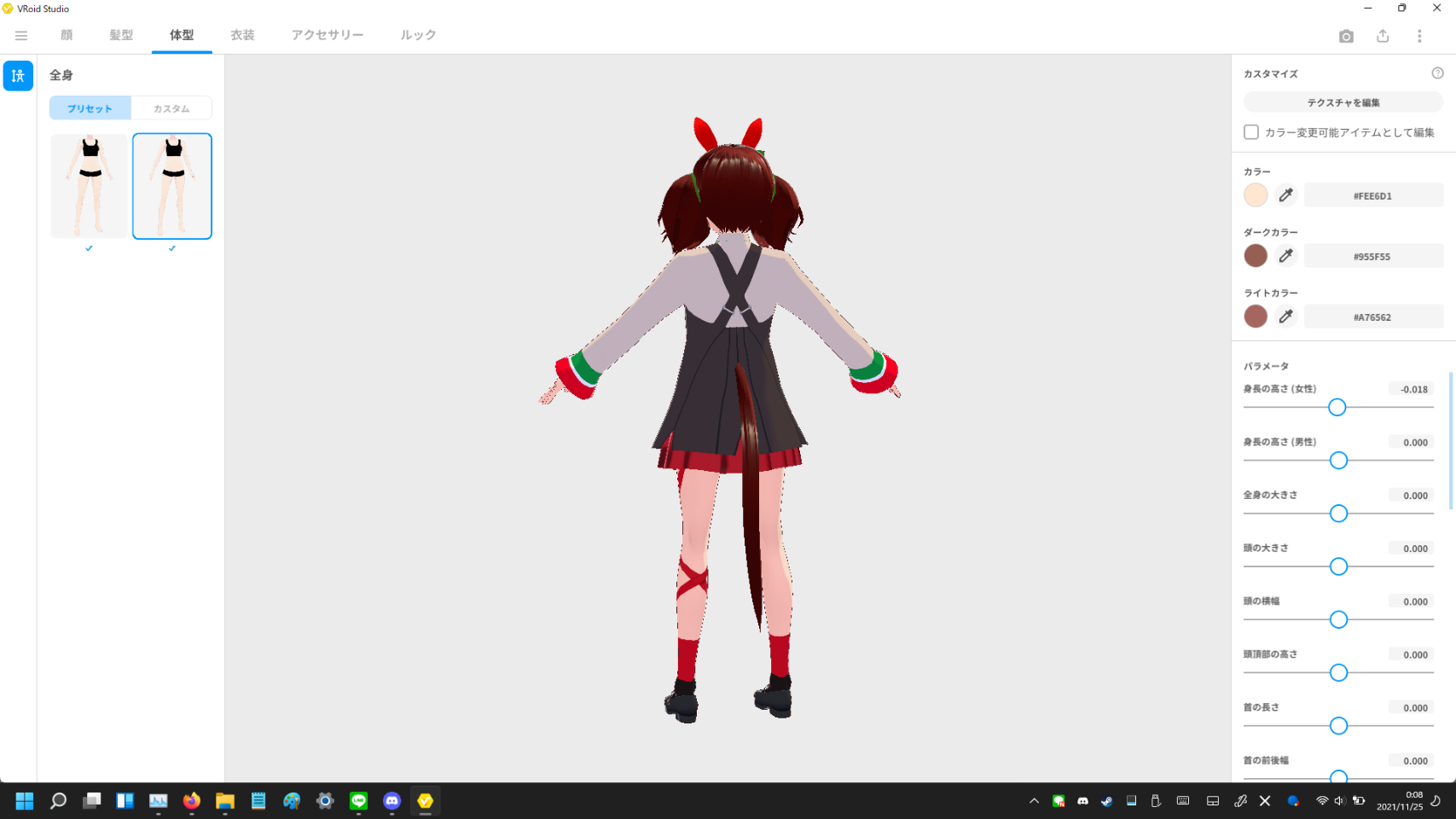
Task: Click eyedropper next to #955F55 dark color
Action: click(1286, 256)
